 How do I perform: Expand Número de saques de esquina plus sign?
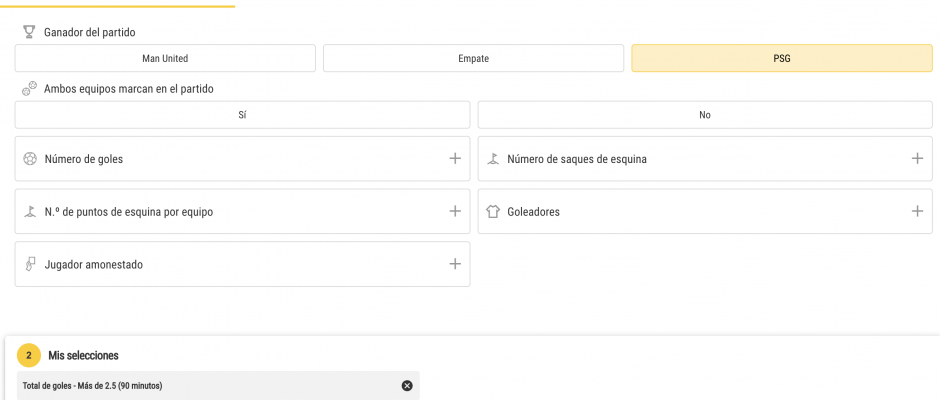point(917,158)
